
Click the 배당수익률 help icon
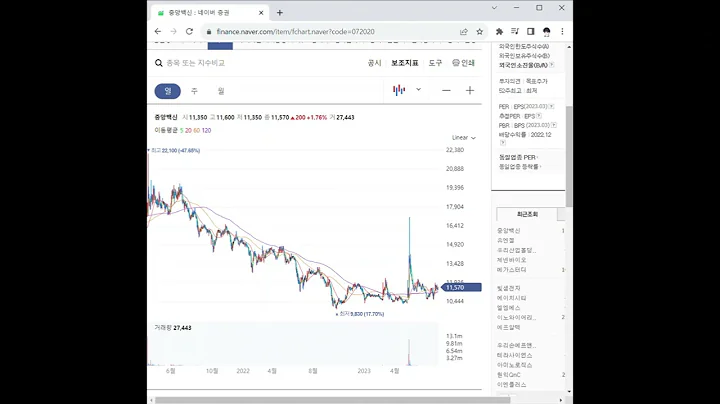[x=502, y=143]
